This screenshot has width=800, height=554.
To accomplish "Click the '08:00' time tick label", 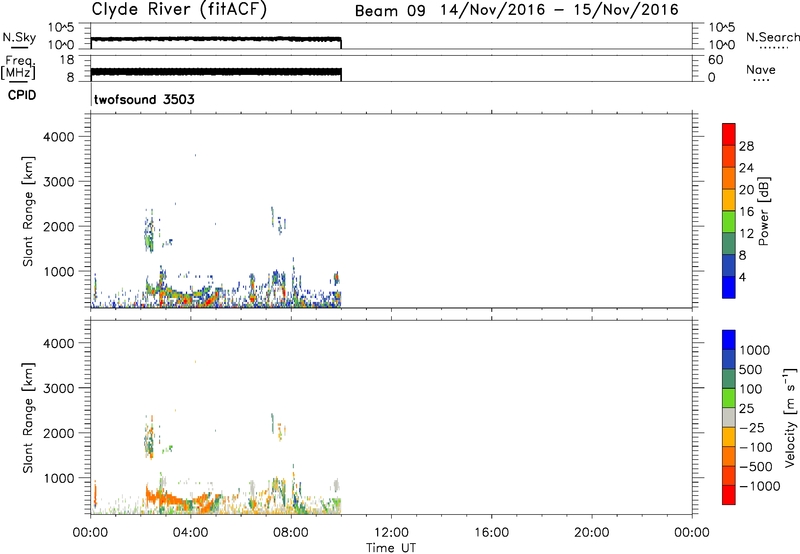I will click(x=291, y=533).
